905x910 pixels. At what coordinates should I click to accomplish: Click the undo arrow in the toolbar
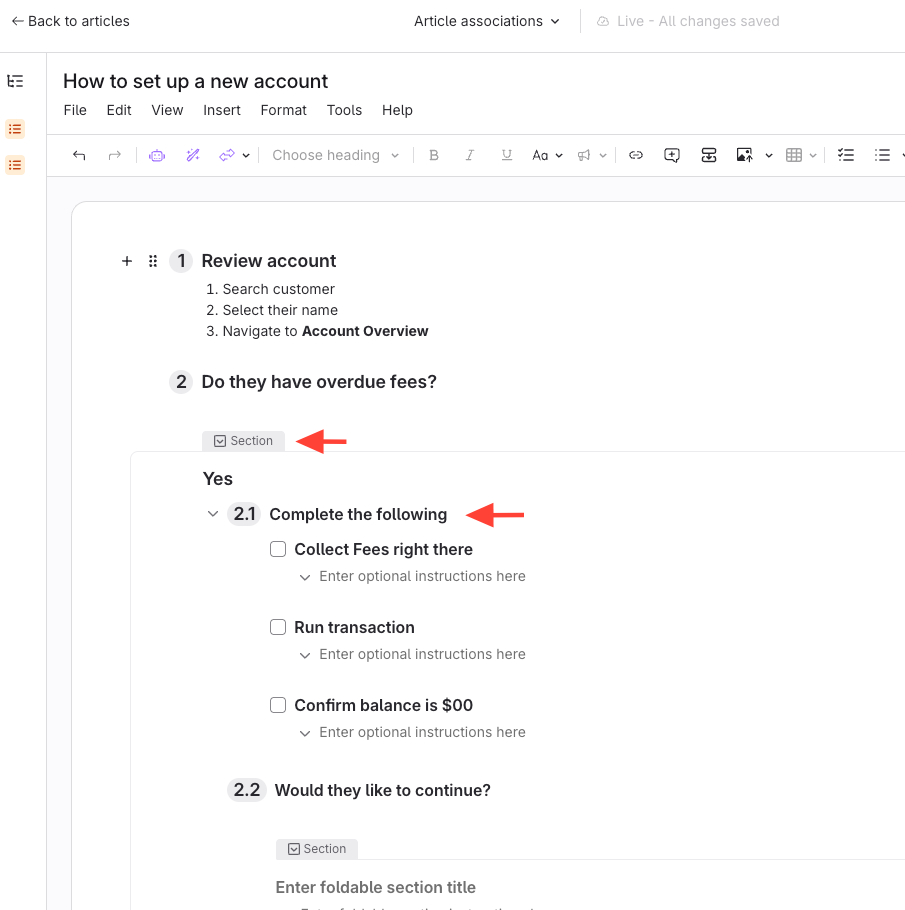(80, 155)
